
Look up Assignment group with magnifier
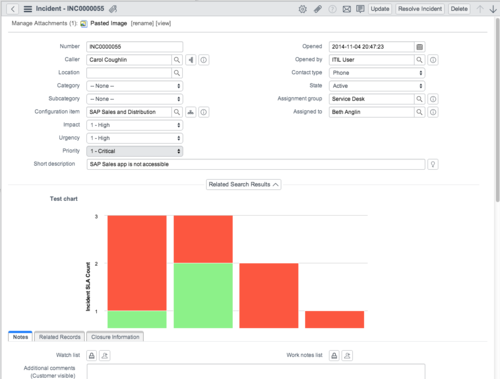(419, 99)
